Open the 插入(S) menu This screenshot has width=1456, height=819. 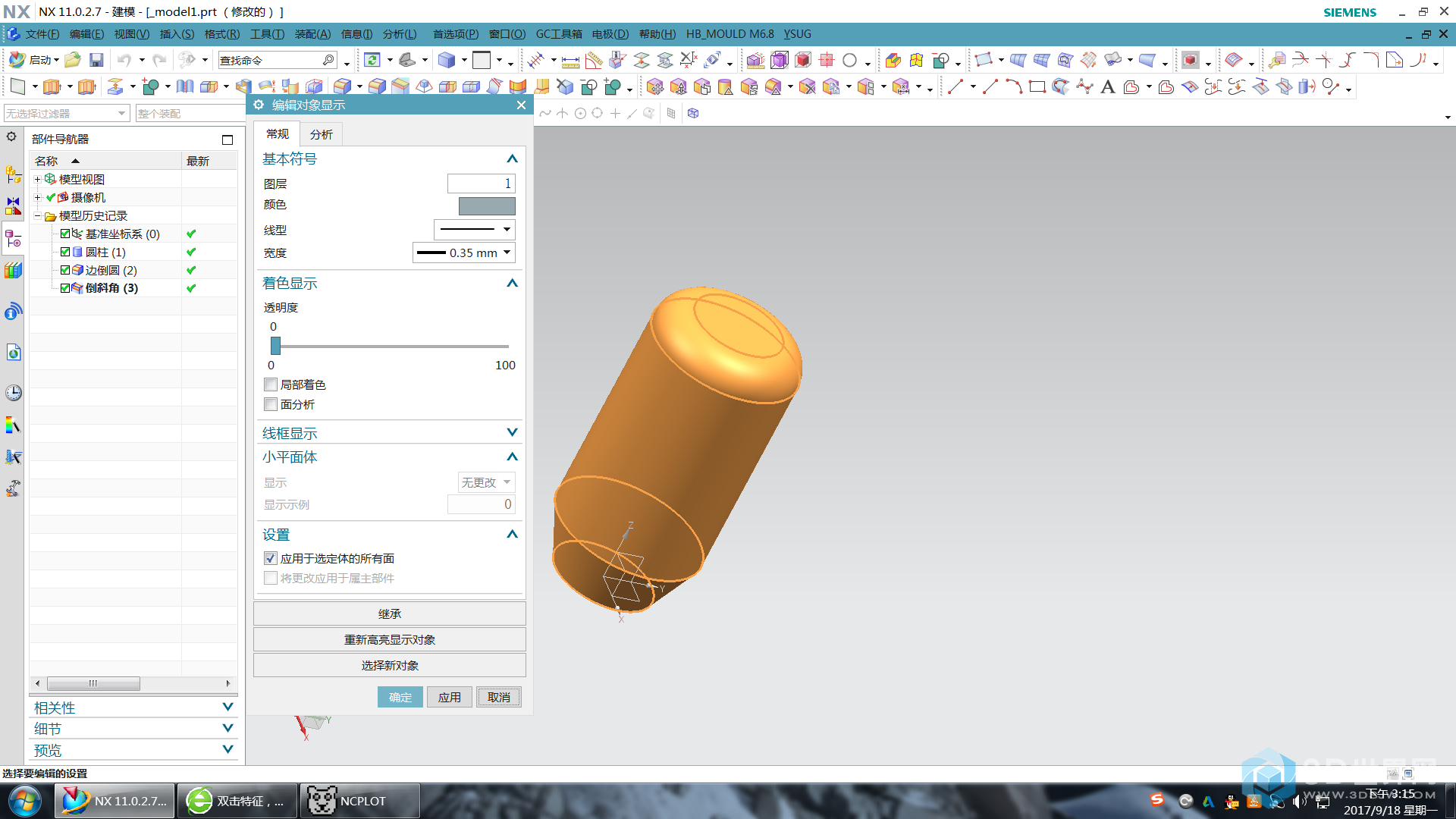click(177, 34)
